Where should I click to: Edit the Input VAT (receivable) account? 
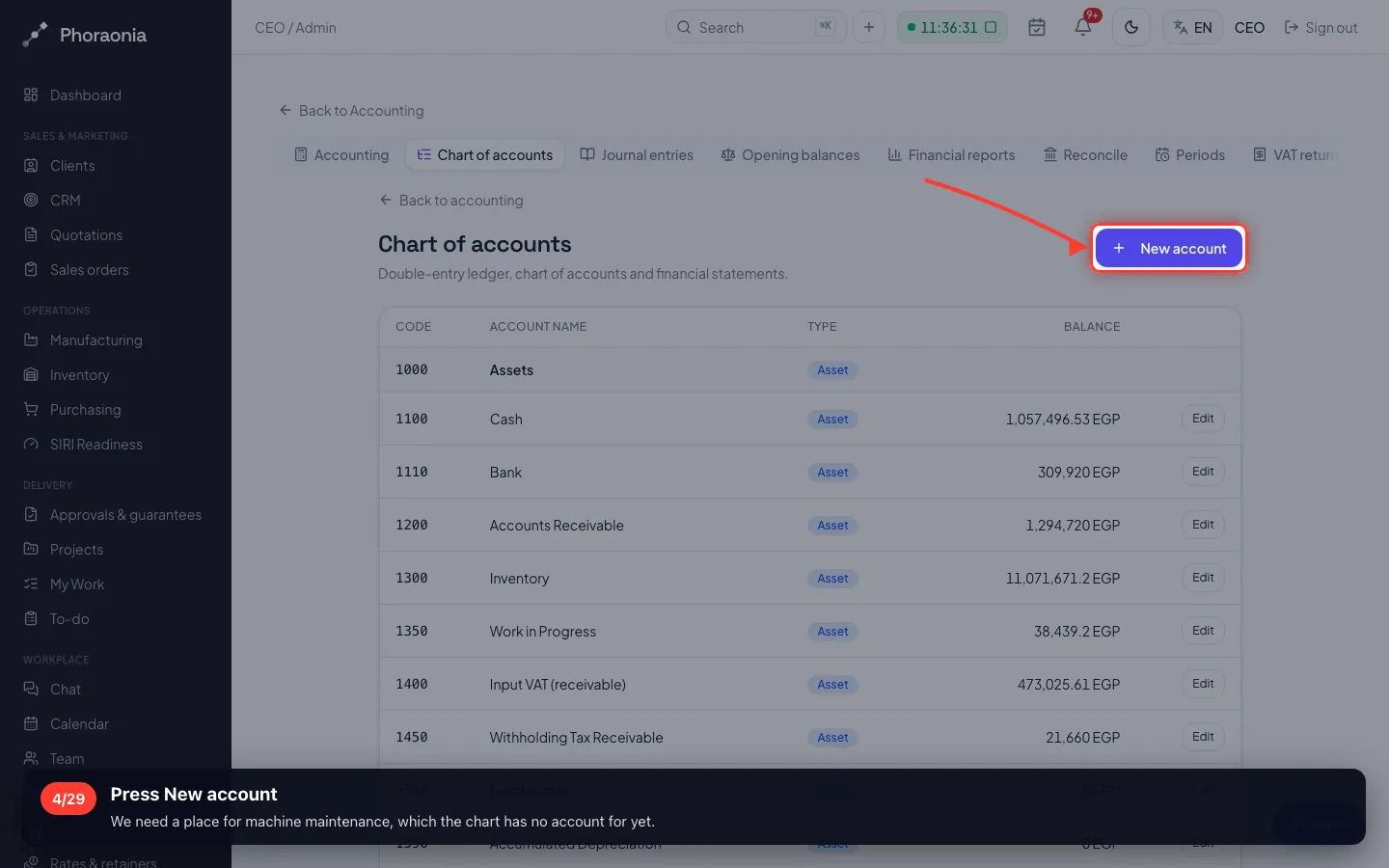[1203, 684]
